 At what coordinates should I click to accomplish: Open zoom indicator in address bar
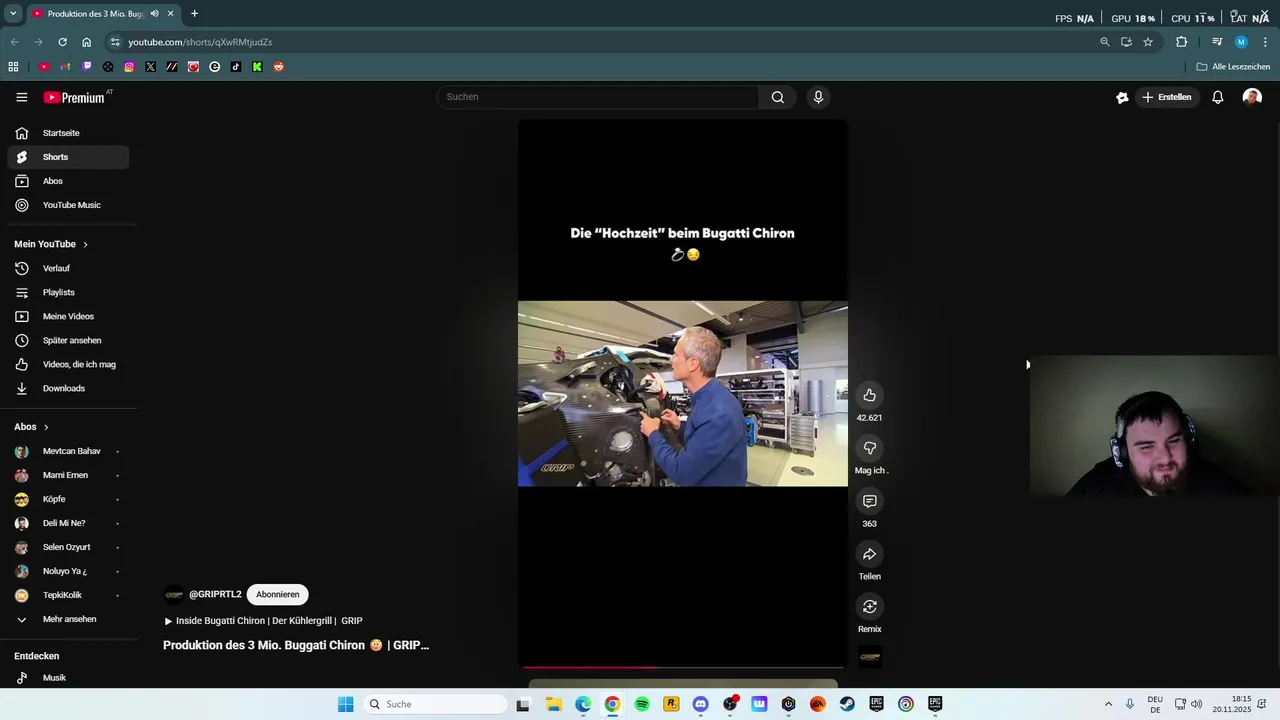pos(1104,42)
